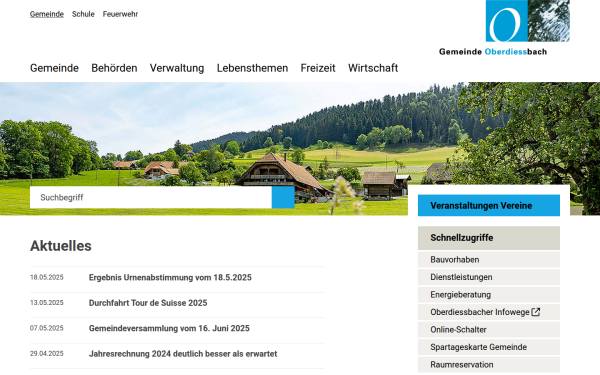
Task: Open the Wirtschaft main menu
Action: pos(373,68)
